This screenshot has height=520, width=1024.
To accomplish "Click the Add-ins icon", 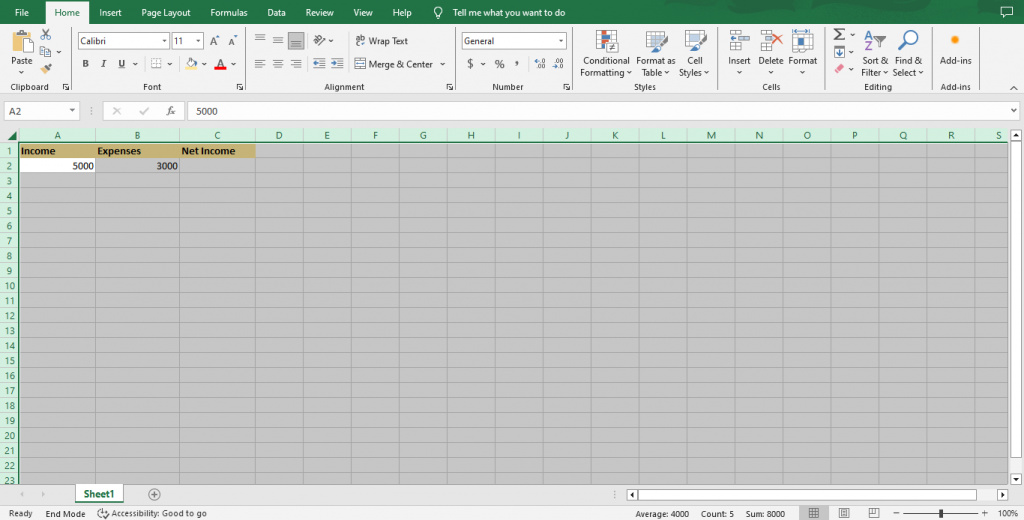I will pos(955,41).
